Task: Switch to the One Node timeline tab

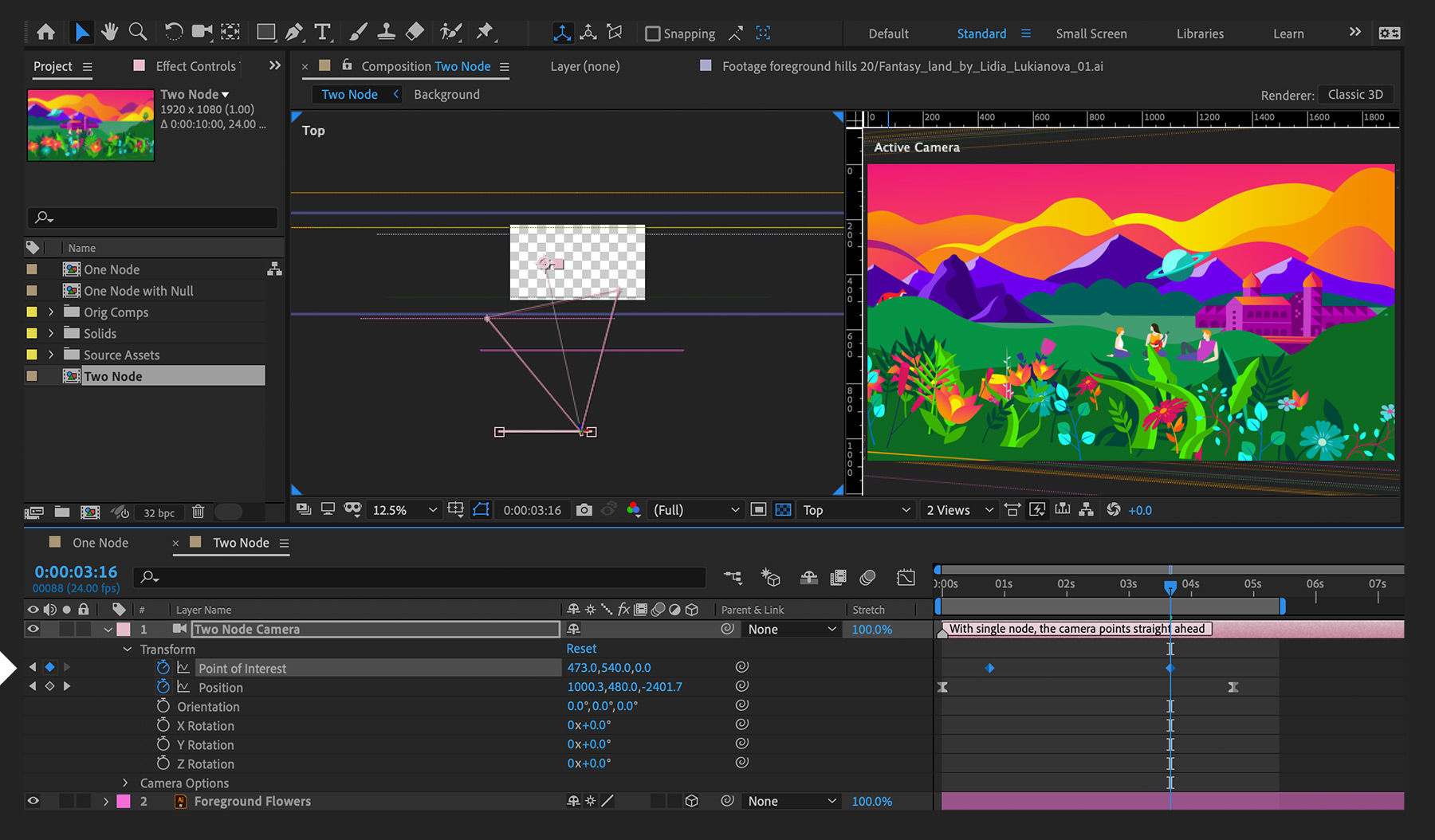Action: click(x=100, y=543)
